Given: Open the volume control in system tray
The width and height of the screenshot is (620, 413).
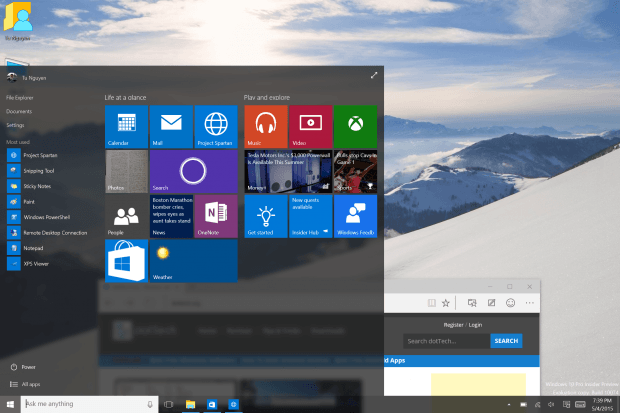Looking at the screenshot, I should (x=549, y=404).
